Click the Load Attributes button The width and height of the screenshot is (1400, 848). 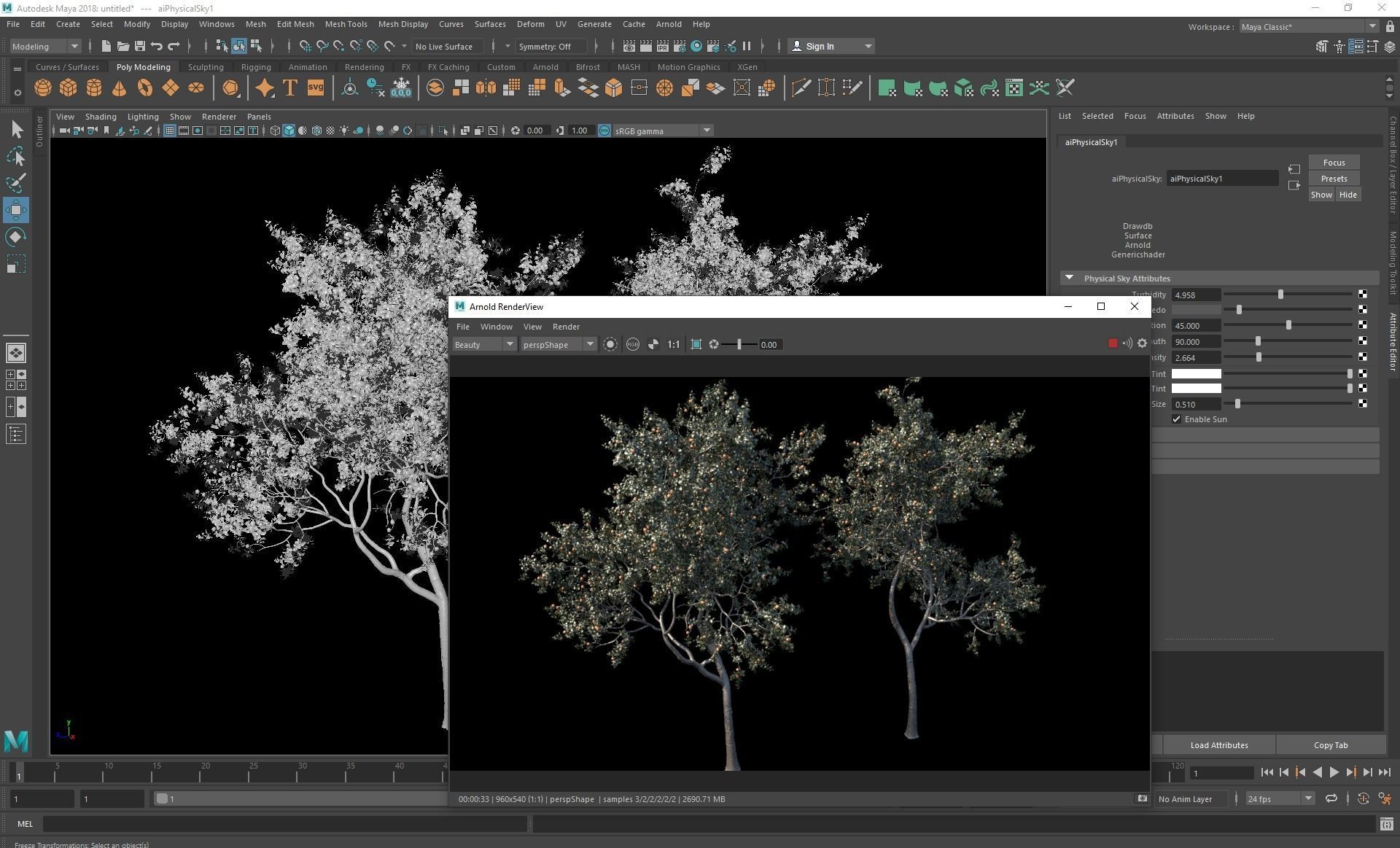pyautogui.click(x=1218, y=745)
